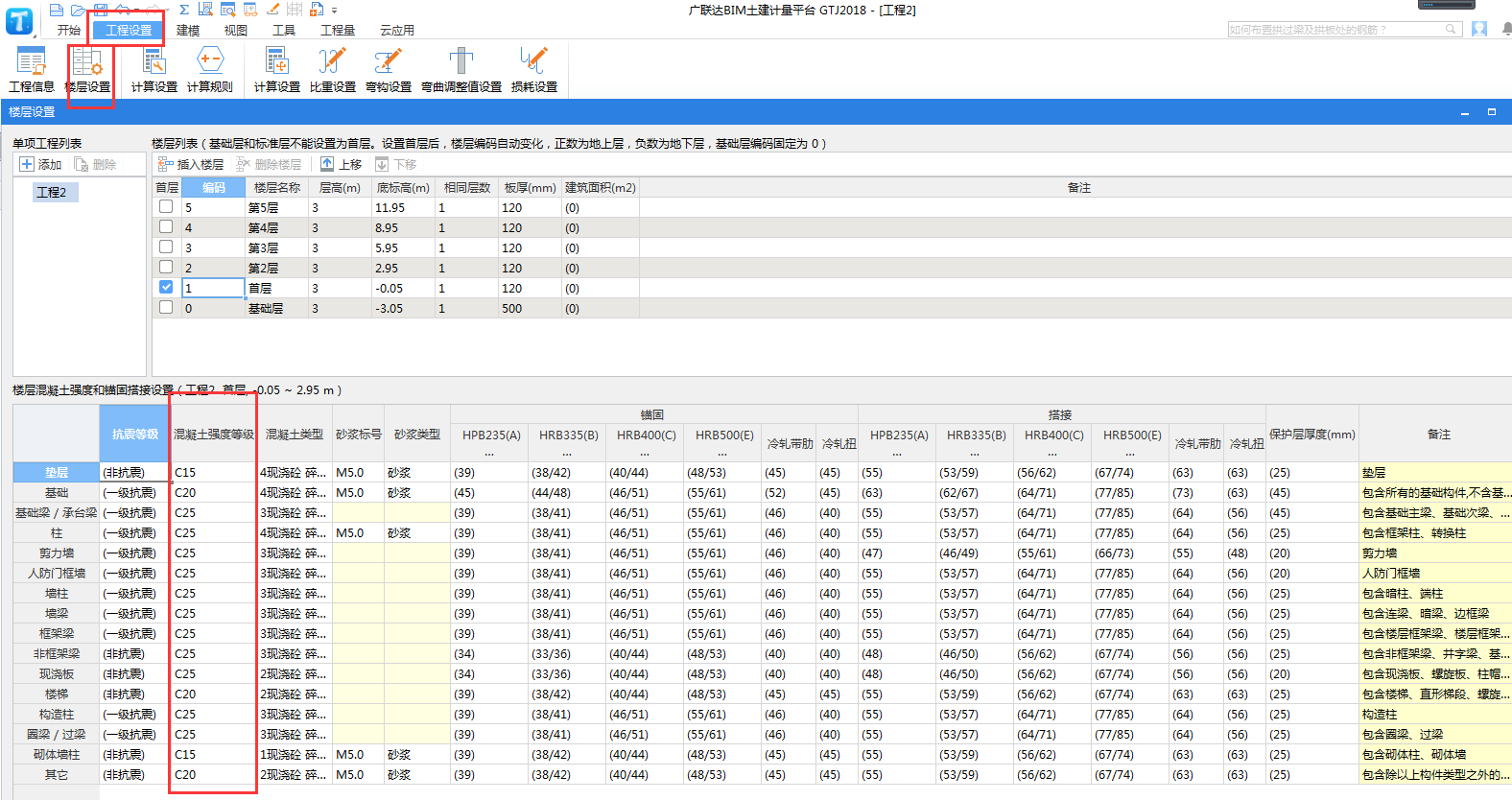Switch to the 工具 ribbon tab
Image resolution: width=1512 pixels, height=800 pixels.
click(284, 30)
